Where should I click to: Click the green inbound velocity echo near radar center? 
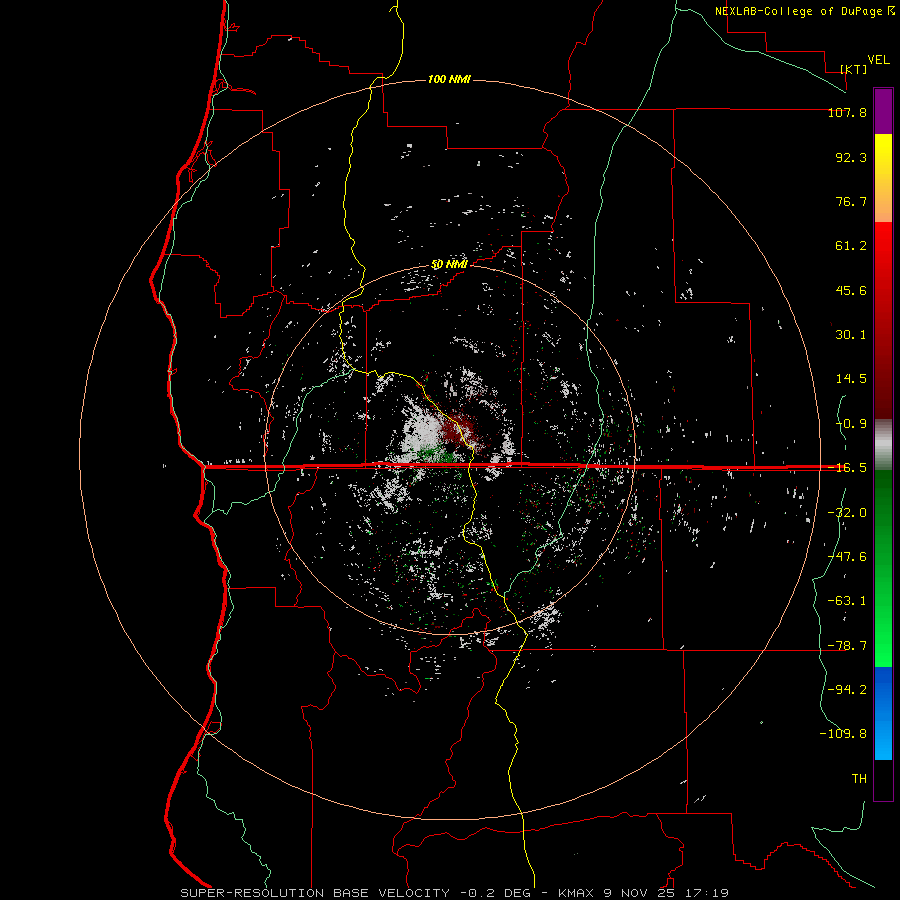coord(435,455)
